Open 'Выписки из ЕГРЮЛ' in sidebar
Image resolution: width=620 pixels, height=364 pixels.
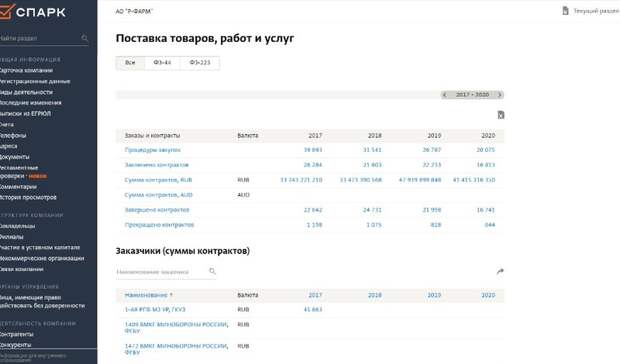(25, 114)
